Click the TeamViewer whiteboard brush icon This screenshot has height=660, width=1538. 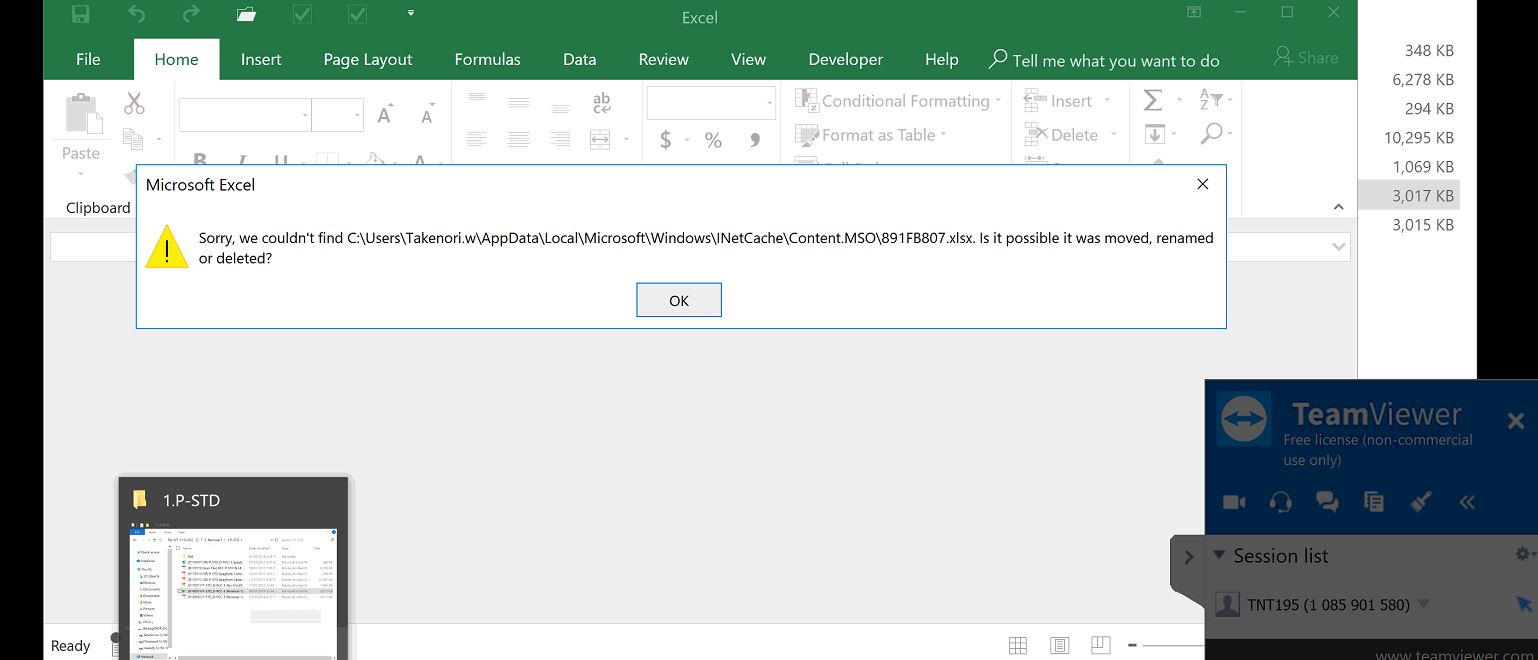pos(1421,502)
